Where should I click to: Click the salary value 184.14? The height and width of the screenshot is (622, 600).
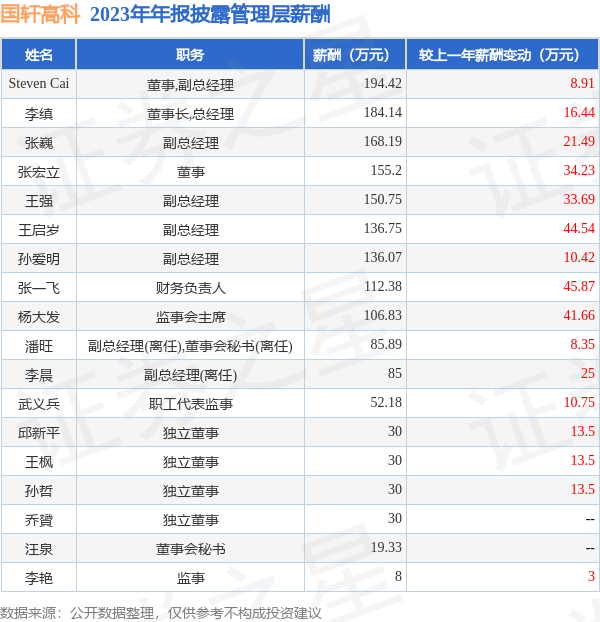tap(383, 112)
